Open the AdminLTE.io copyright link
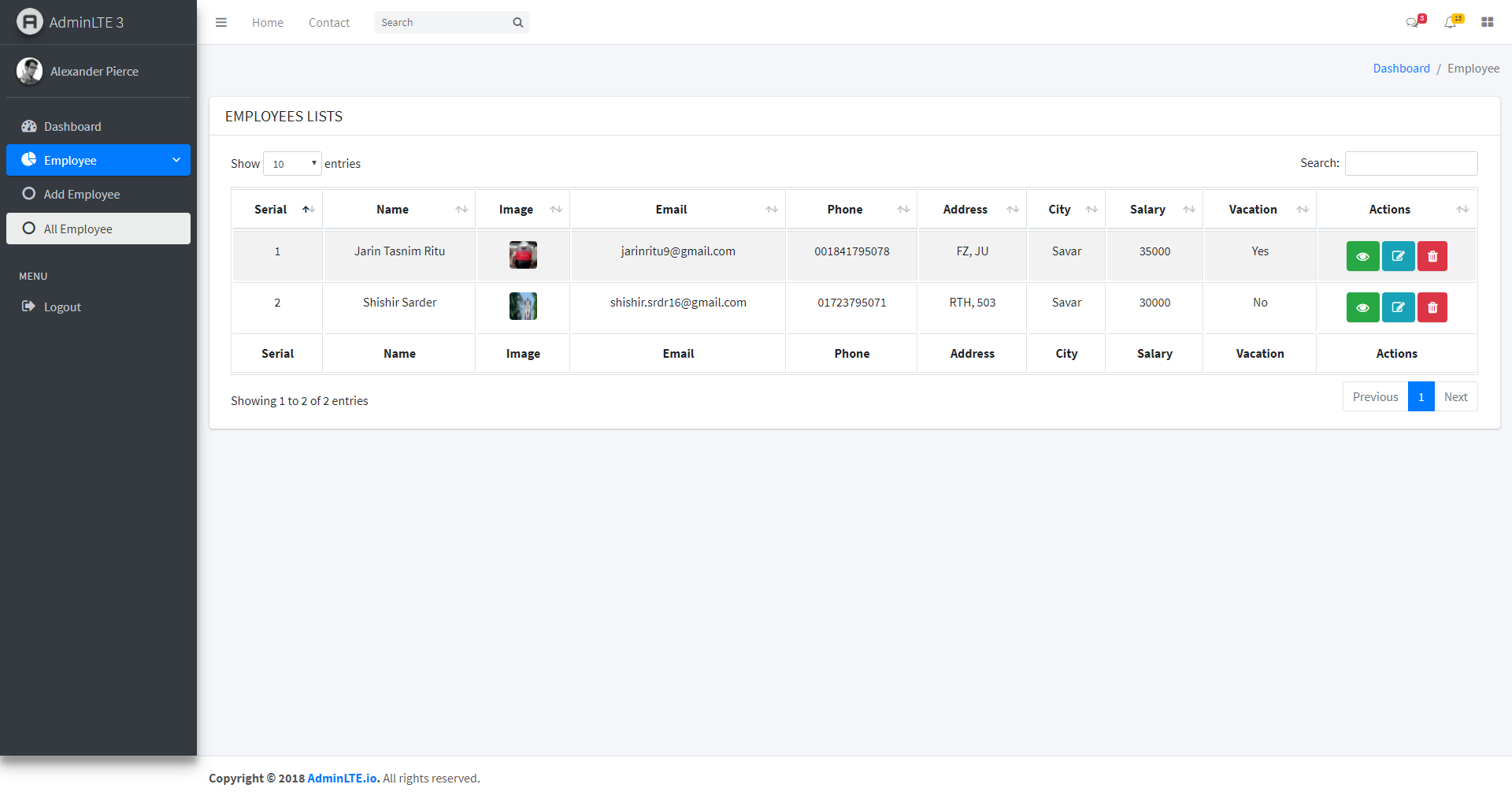 tap(342, 778)
